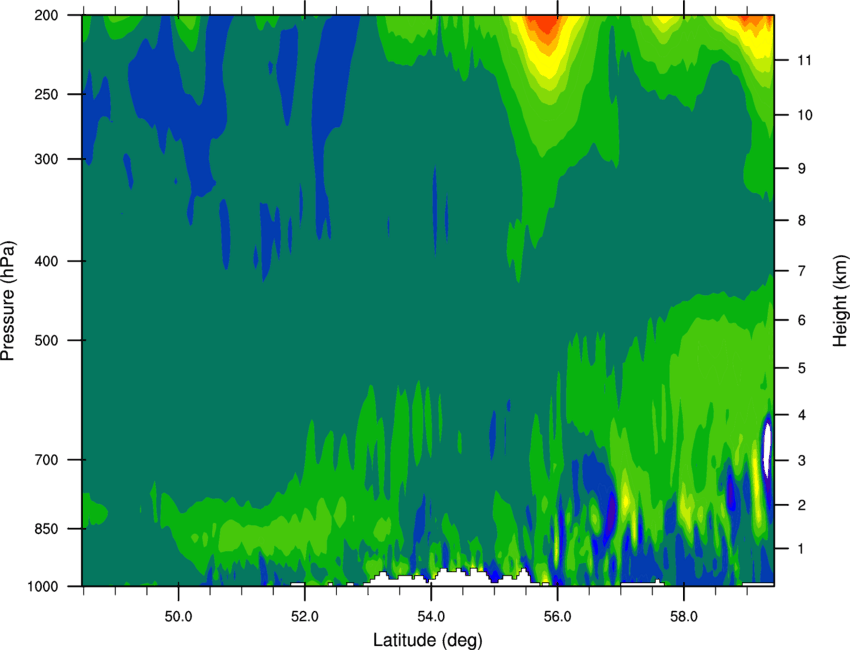The width and height of the screenshot is (850, 650).
Task: Click the 3 km height label
Action: coord(802,461)
